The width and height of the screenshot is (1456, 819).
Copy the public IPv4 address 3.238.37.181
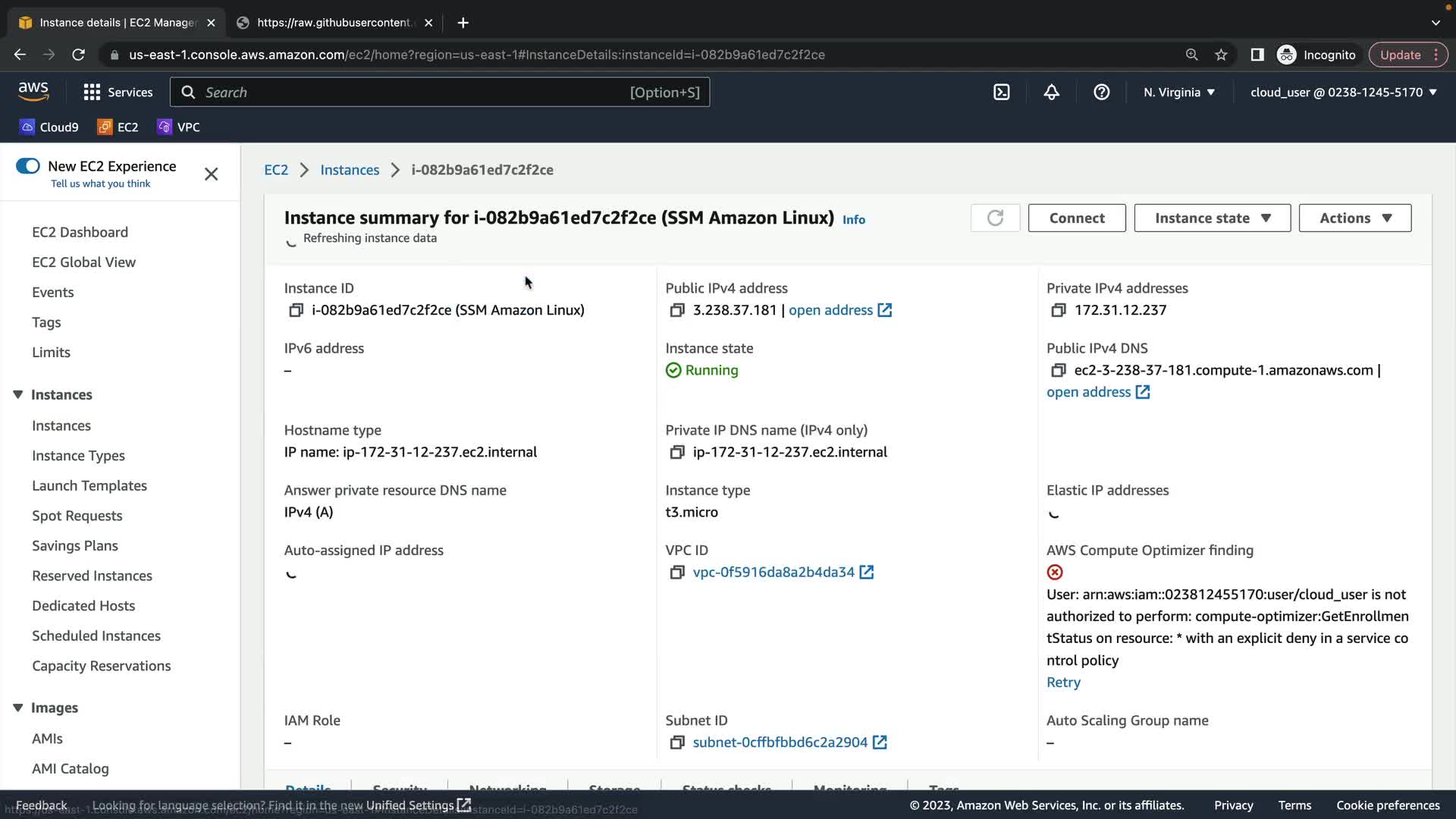(x=676, y=310)
